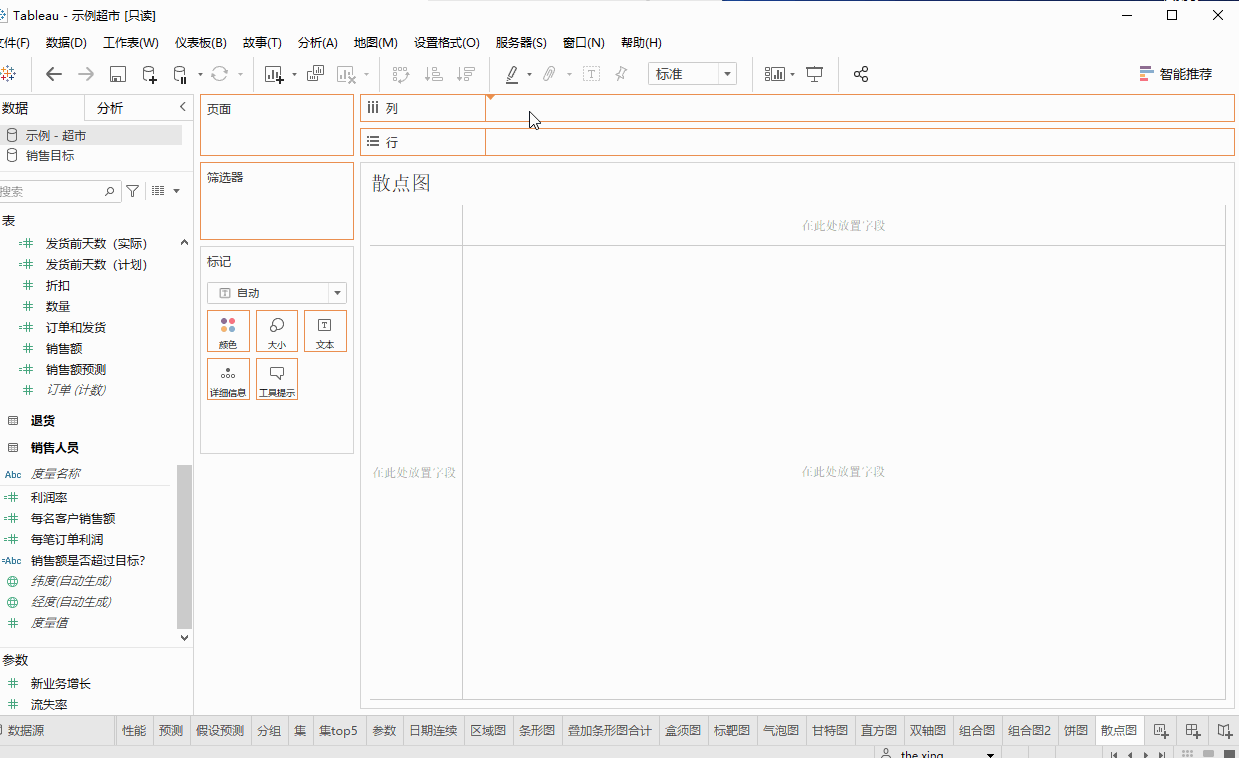Viewport: 1239px width, 758px height.
Task: Select the 销售额 measure field
Action: click(64, 348)
